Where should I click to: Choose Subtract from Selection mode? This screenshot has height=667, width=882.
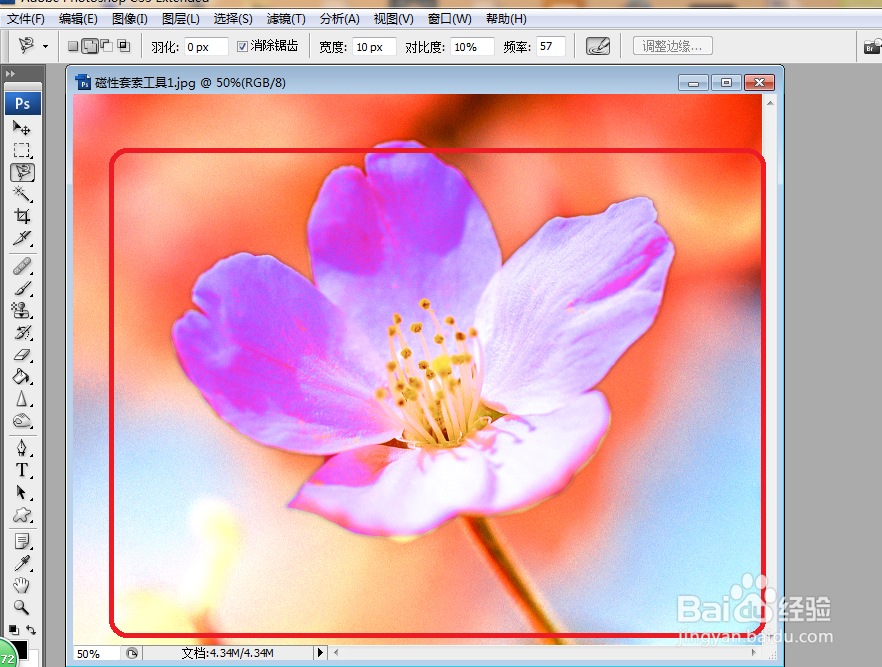click(106, 46)
